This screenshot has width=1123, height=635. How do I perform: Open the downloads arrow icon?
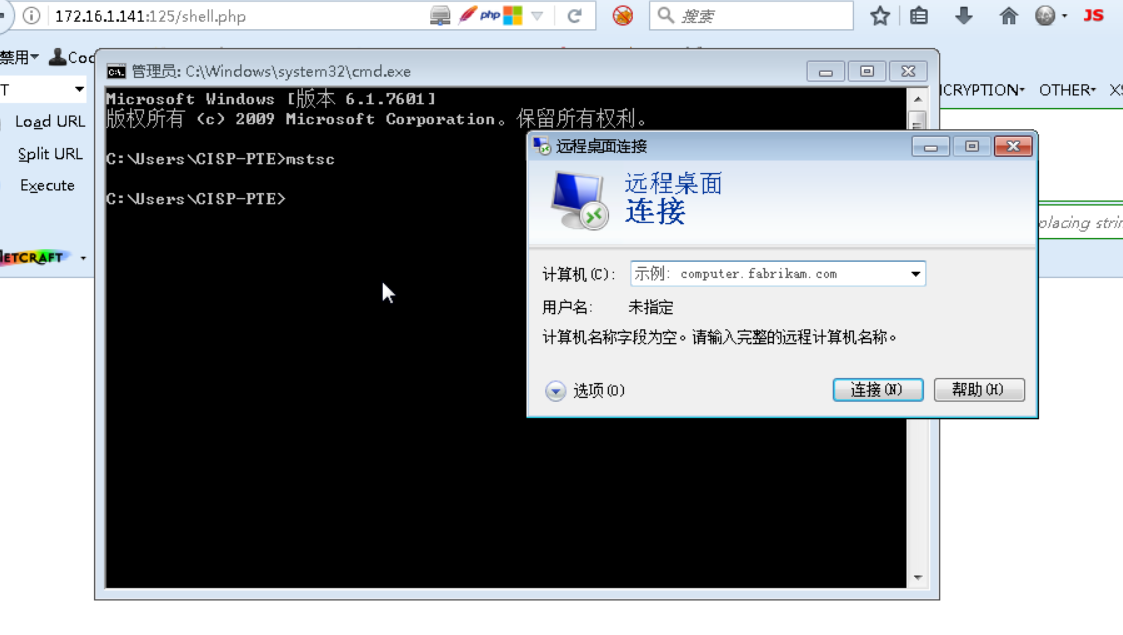click(x=964, y=16)
